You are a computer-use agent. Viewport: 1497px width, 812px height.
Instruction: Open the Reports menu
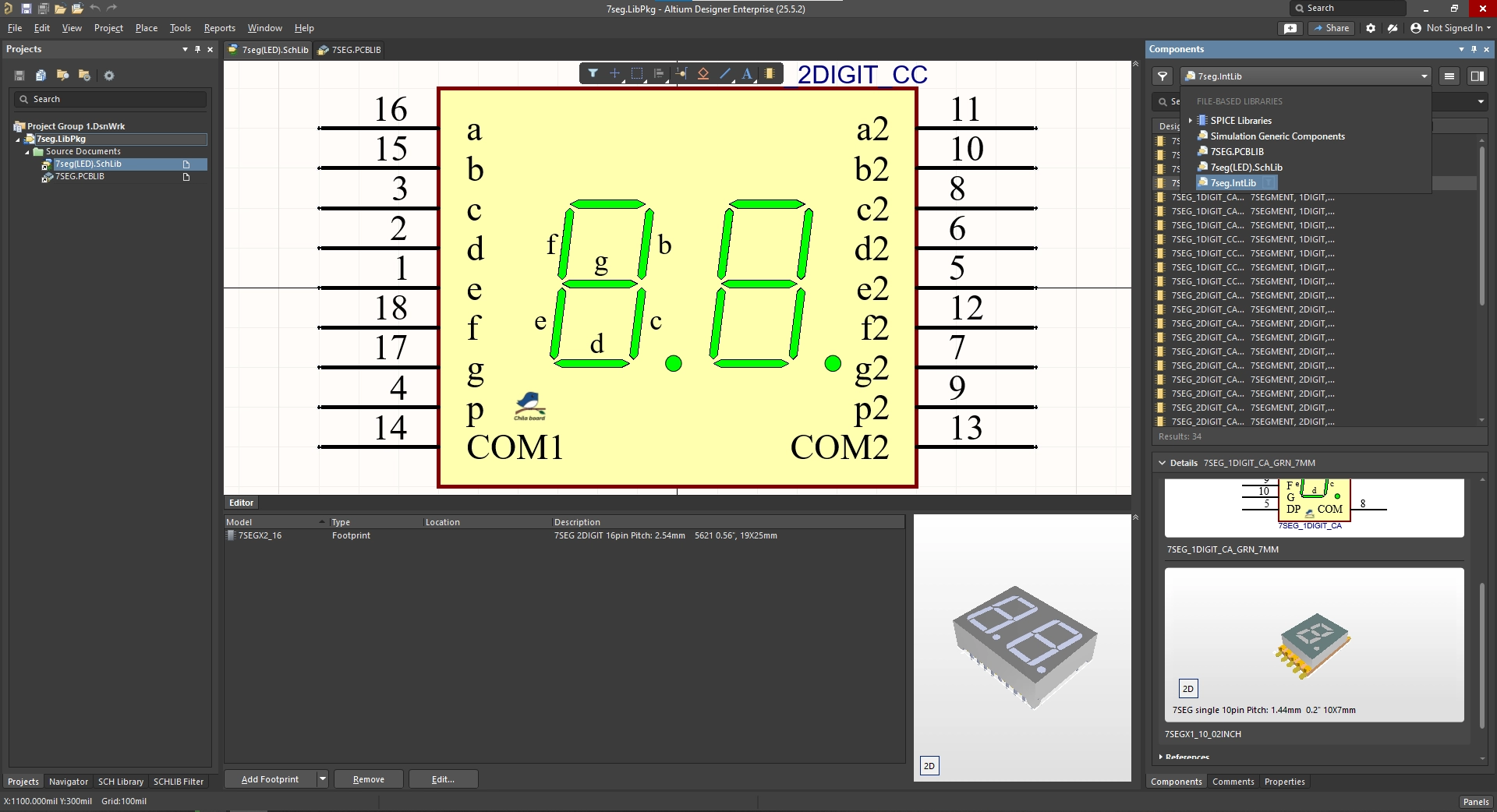coord(219,28)
